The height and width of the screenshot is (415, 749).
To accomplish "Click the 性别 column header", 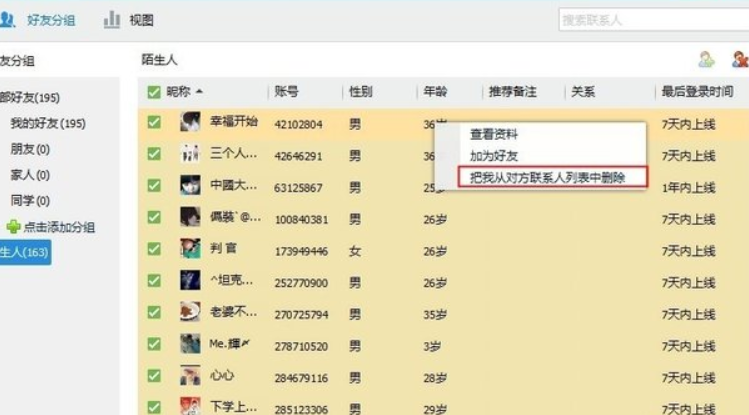I will click(x=361, y=91).
